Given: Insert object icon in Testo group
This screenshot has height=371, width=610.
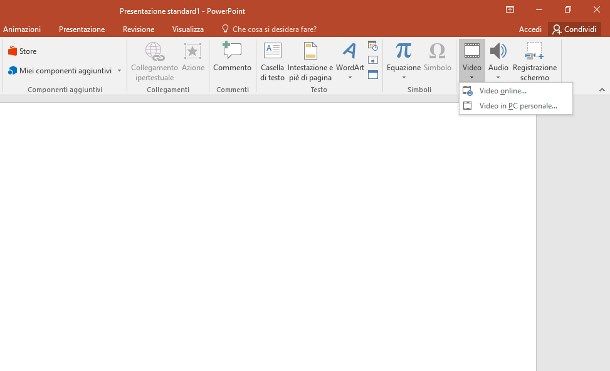Looking at the screenshot, I should (x=373, y=74).
